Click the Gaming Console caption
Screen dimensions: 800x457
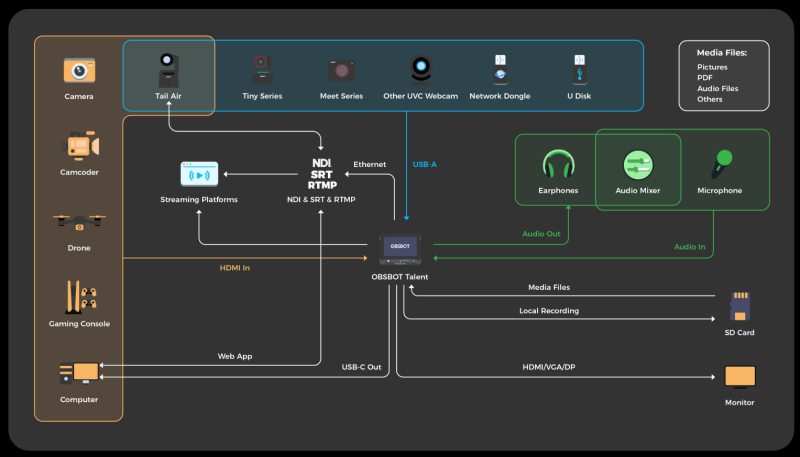pyautogui.click(x=79, y=323)
